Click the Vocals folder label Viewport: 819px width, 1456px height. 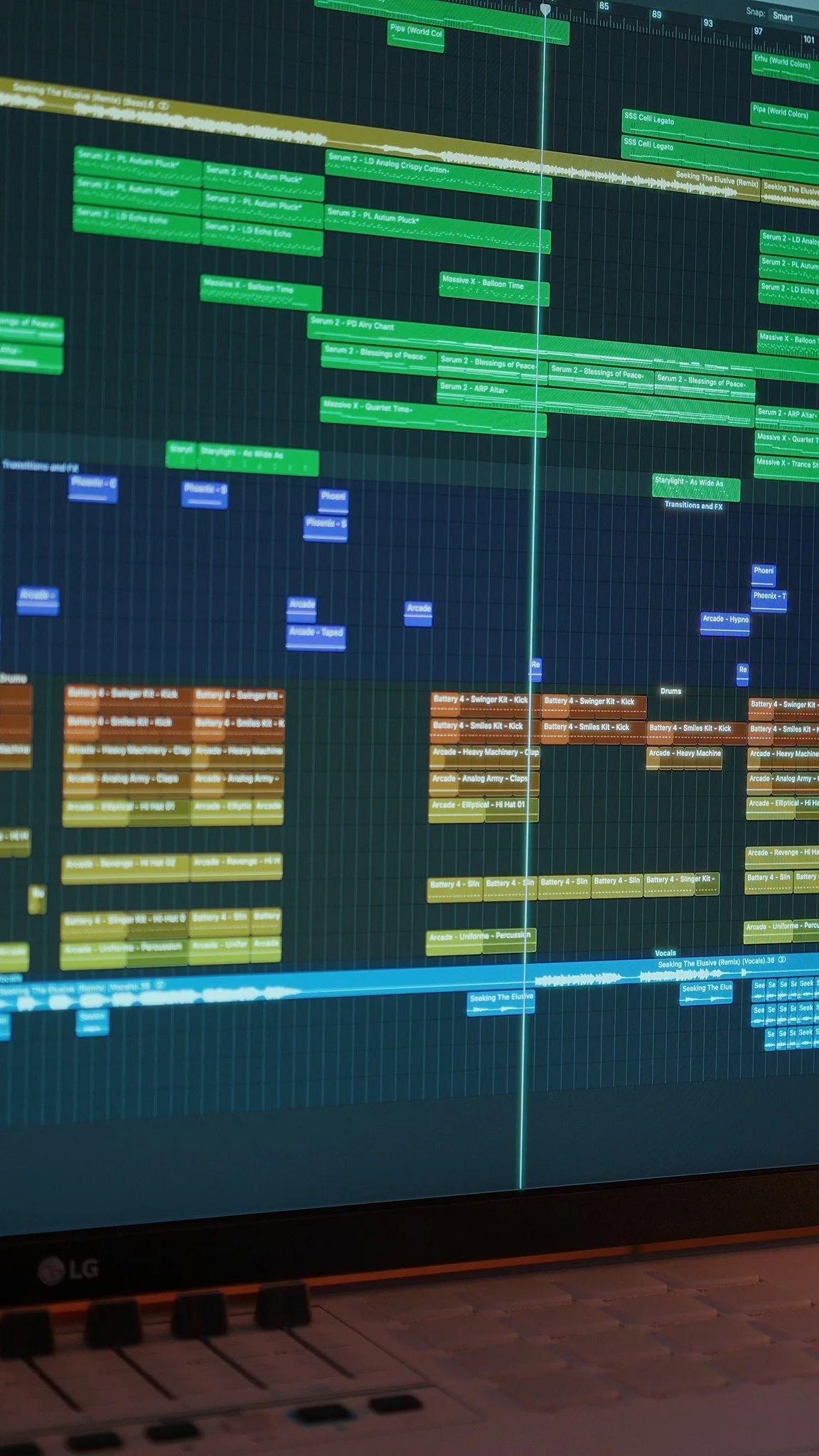pyautogui.click(x=665, y=953)
